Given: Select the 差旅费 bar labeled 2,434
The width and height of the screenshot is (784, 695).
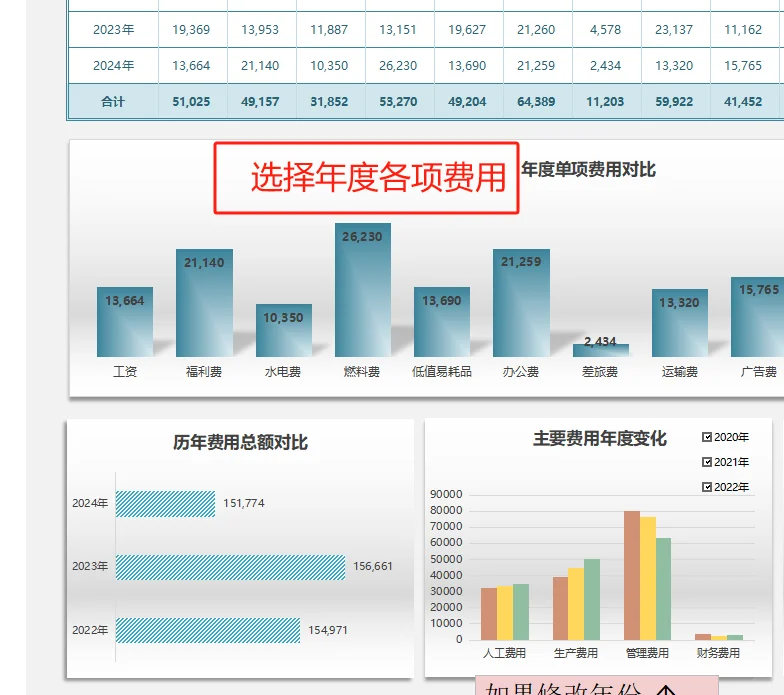Looking at the screenshot, I should (x=600, y=350).
